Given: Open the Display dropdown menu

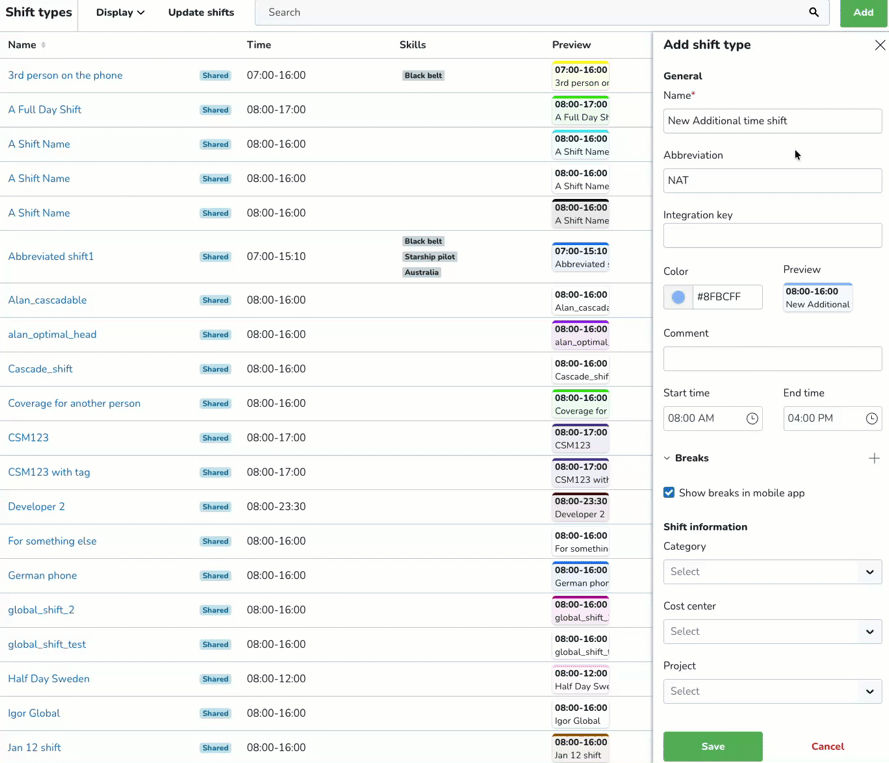Looking at the screenshot, I should coord(120,12).
